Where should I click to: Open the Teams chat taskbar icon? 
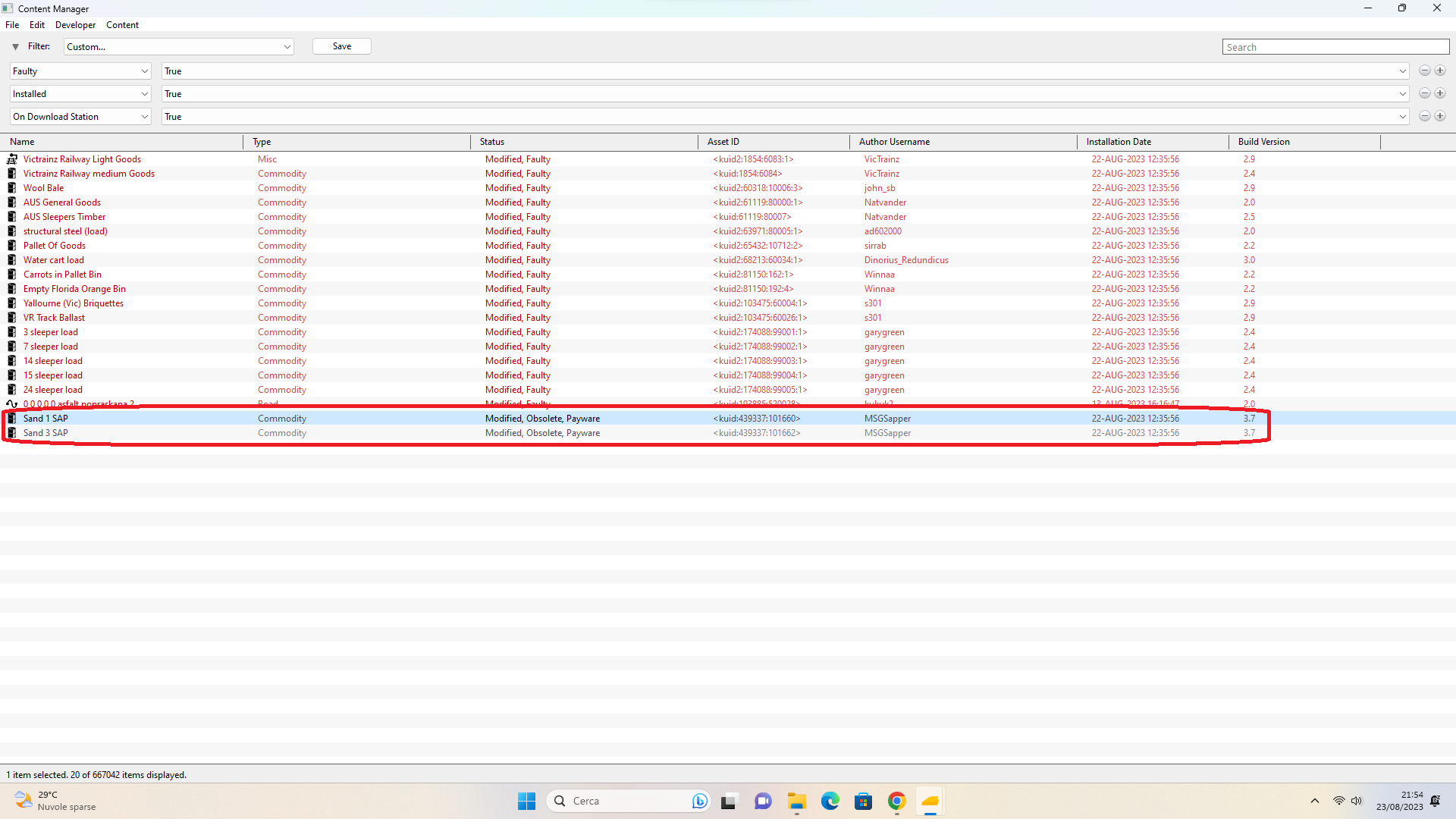pyautogui.click(x=763, y=801)
